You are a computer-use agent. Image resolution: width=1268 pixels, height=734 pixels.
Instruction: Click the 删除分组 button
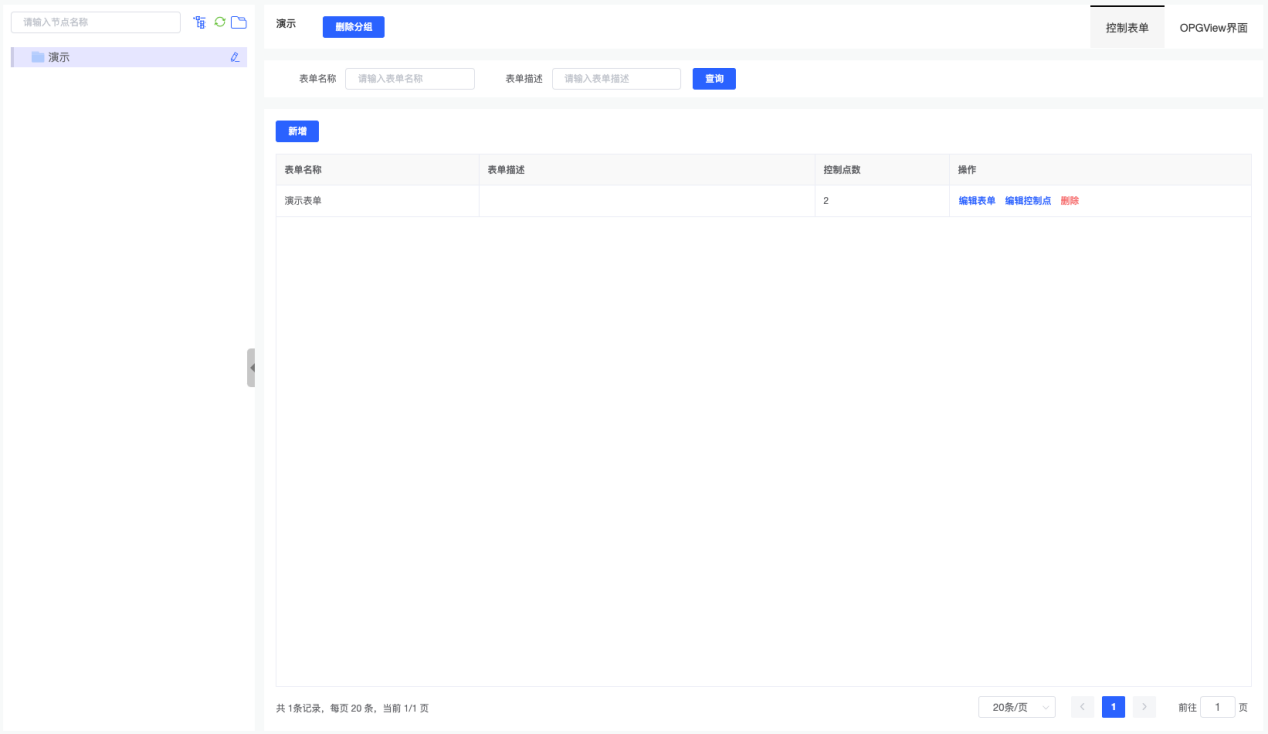pos(353,27)
